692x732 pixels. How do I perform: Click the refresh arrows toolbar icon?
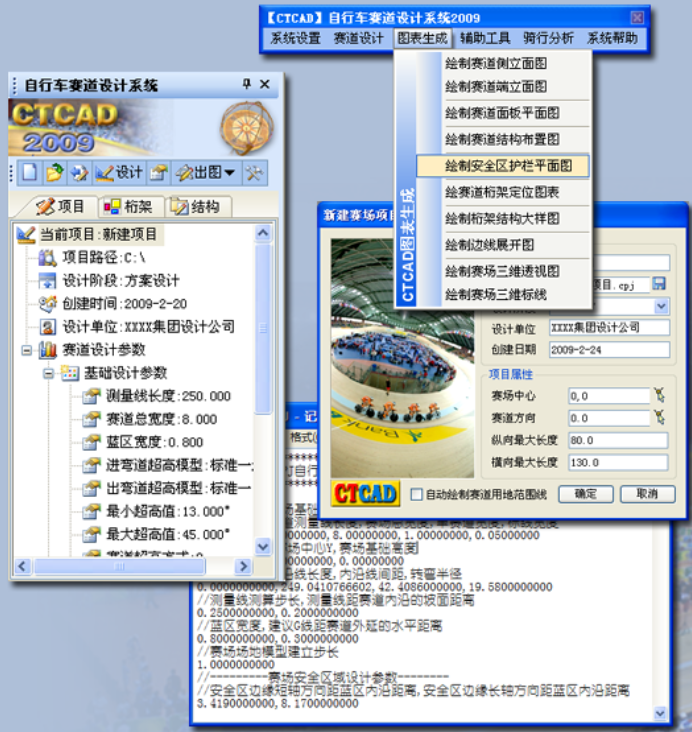[x=79, y=173]
